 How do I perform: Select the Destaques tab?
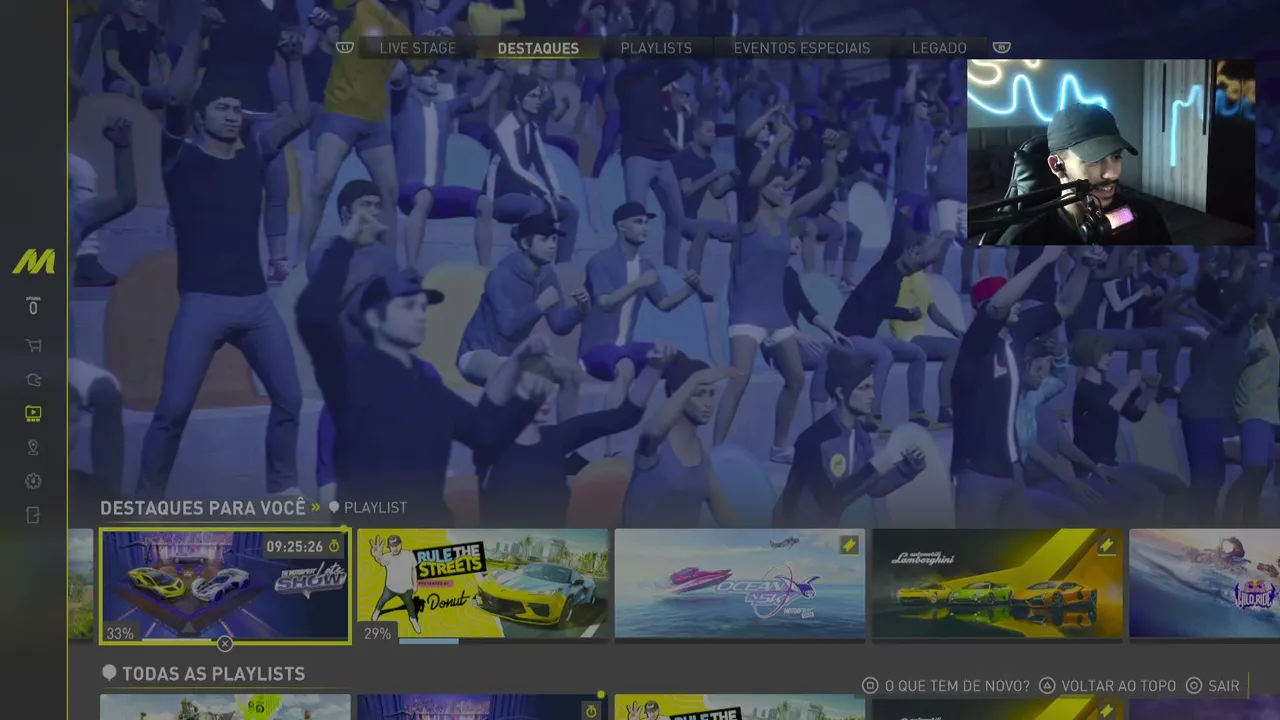538,48
